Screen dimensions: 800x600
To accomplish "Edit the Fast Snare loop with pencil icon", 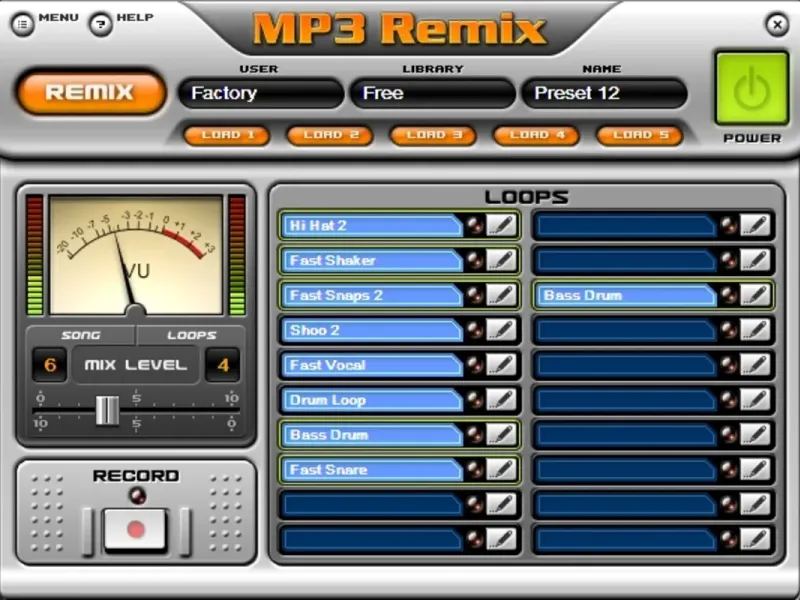I will coord(502,469).
